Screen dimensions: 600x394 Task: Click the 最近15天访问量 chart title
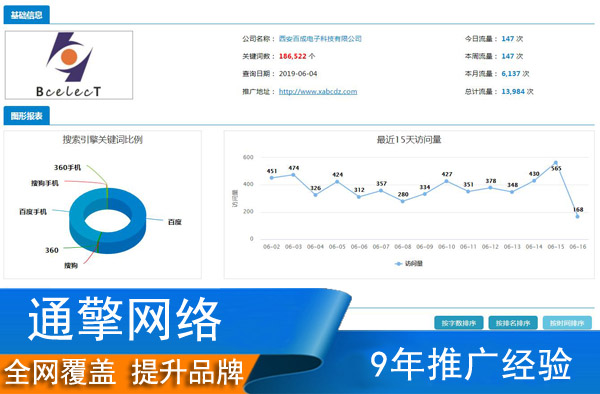pos(409,140)
